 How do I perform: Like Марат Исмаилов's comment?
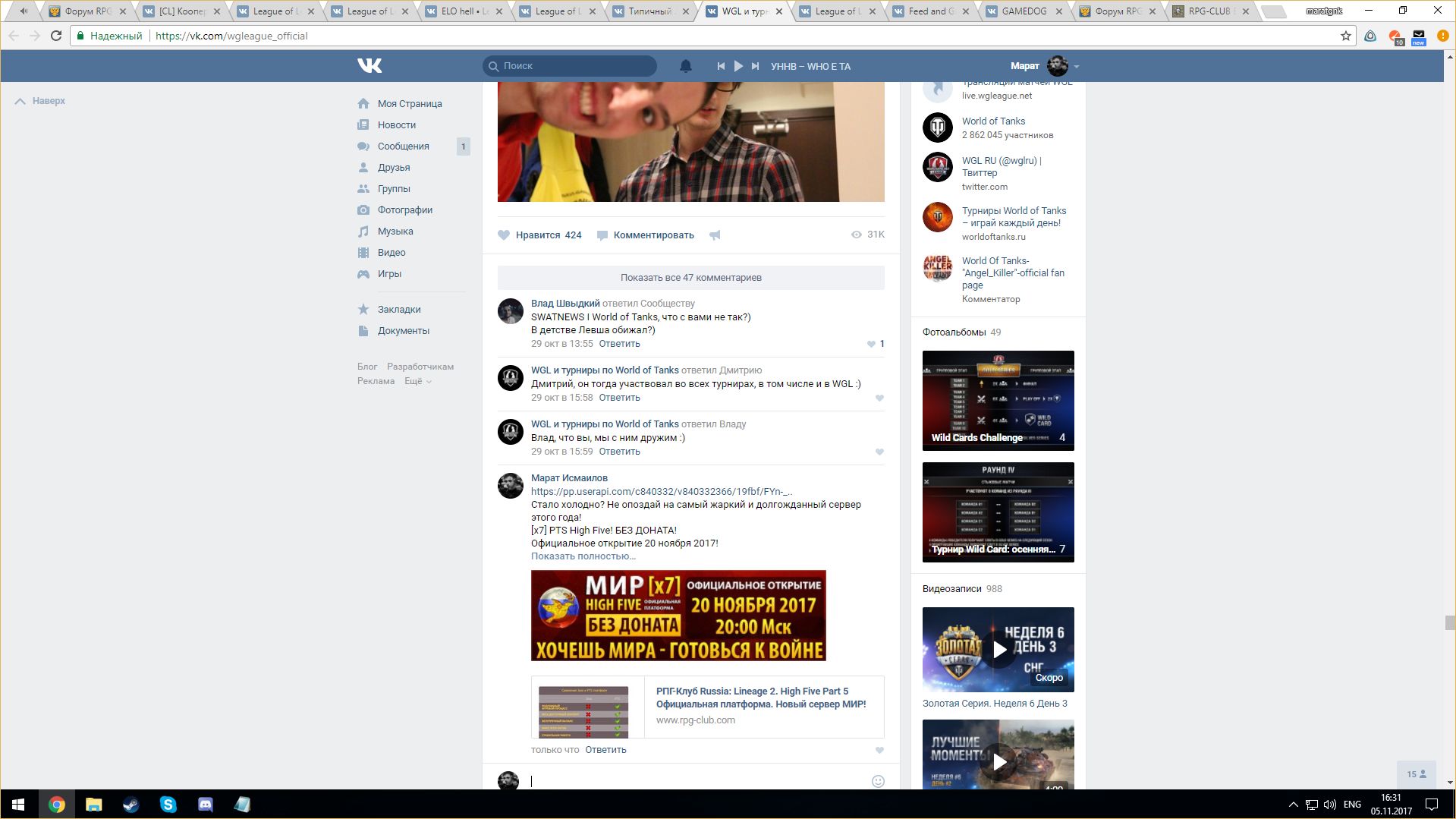coord(879,750)
